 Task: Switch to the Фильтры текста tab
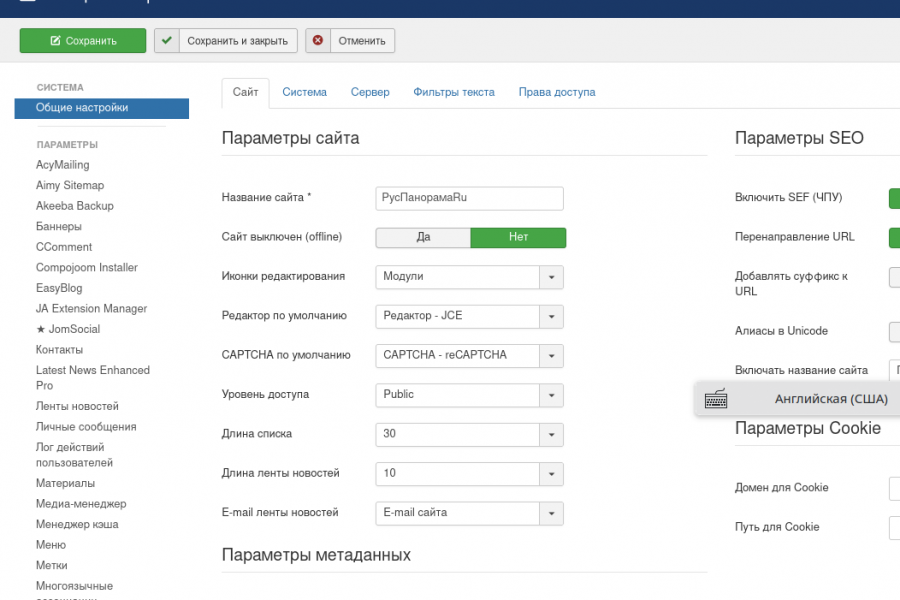pos(454,92)
